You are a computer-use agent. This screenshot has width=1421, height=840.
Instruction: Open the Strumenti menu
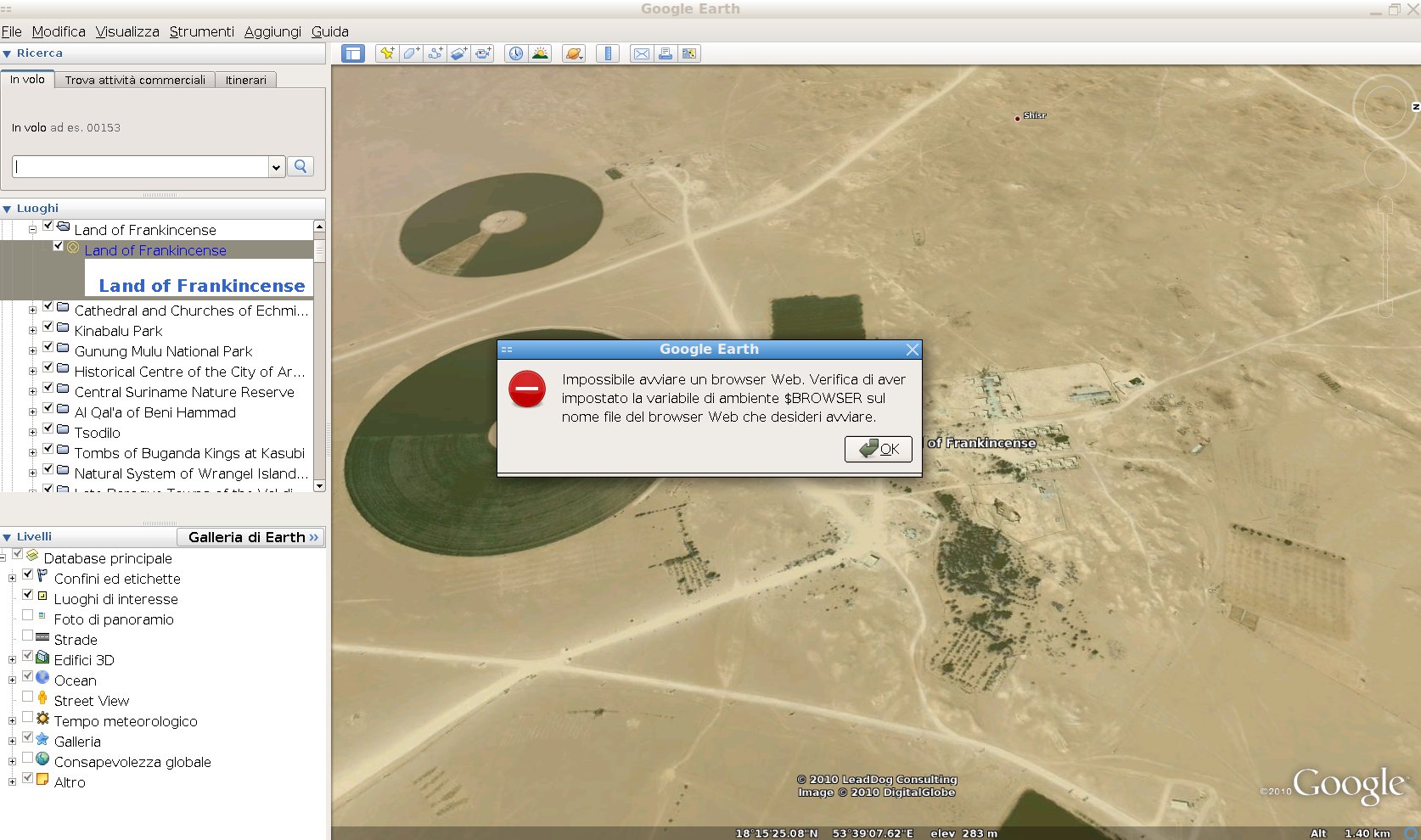click(x=201, y=31)
